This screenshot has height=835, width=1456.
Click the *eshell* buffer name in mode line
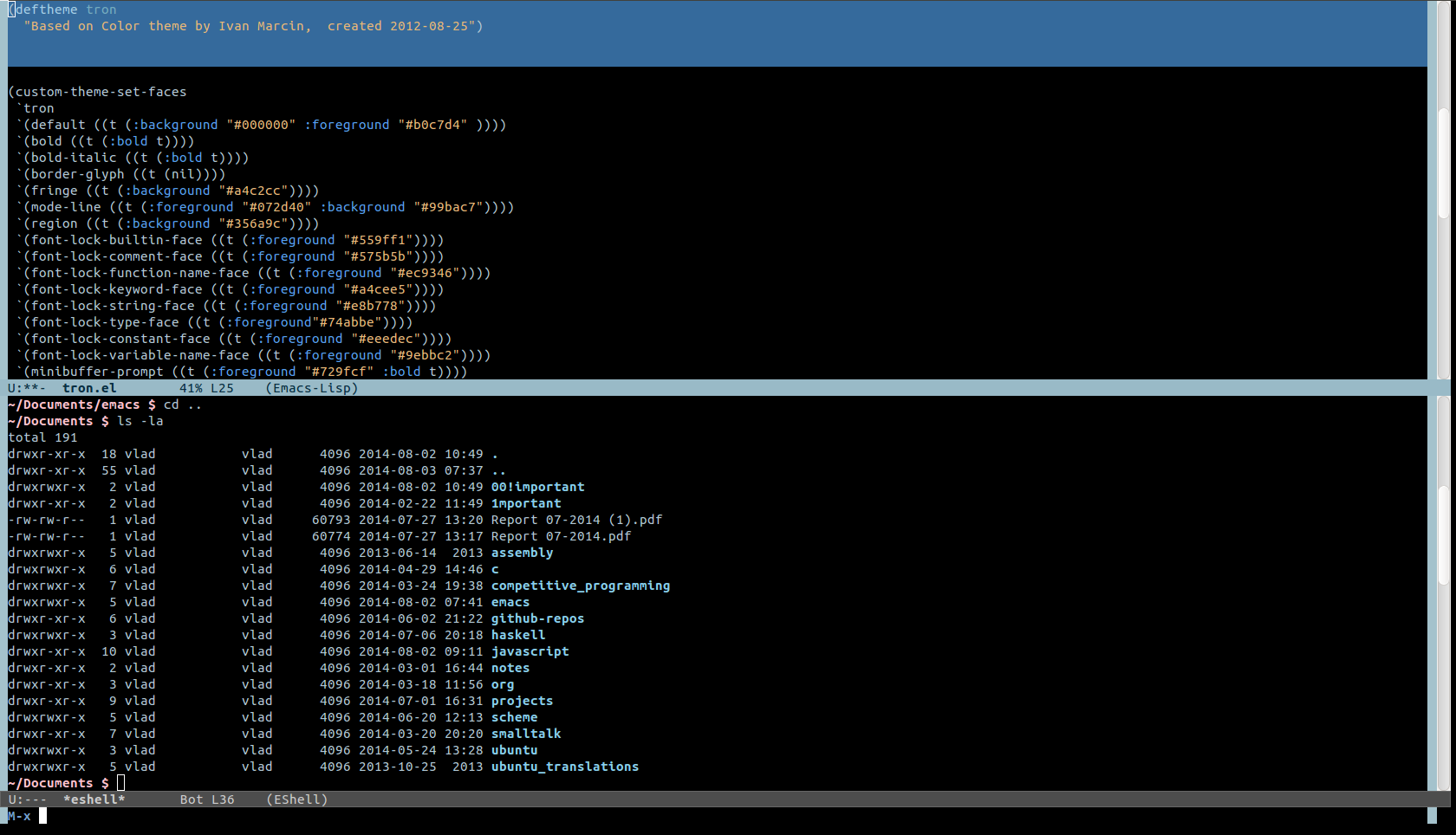point(94,799)
